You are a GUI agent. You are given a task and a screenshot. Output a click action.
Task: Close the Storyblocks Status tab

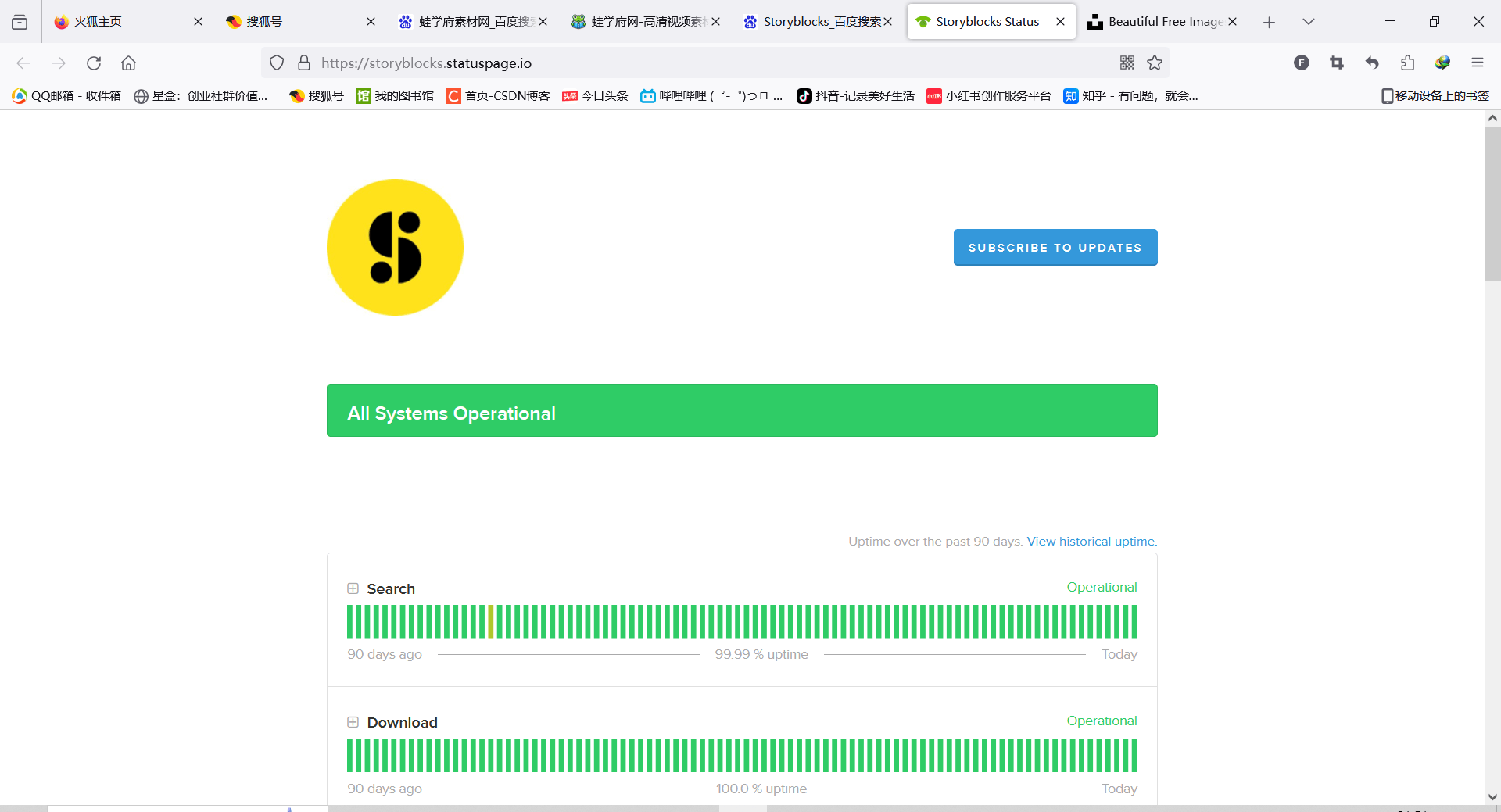coord(1060,22)
